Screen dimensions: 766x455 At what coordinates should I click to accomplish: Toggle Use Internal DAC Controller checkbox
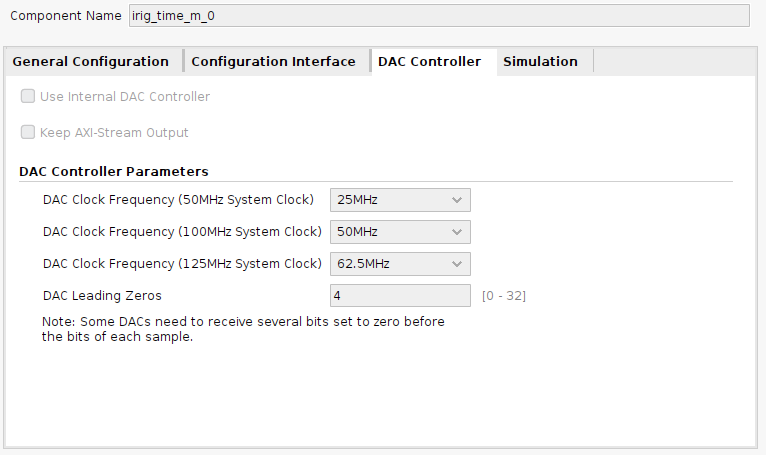(x=28, y=96)
